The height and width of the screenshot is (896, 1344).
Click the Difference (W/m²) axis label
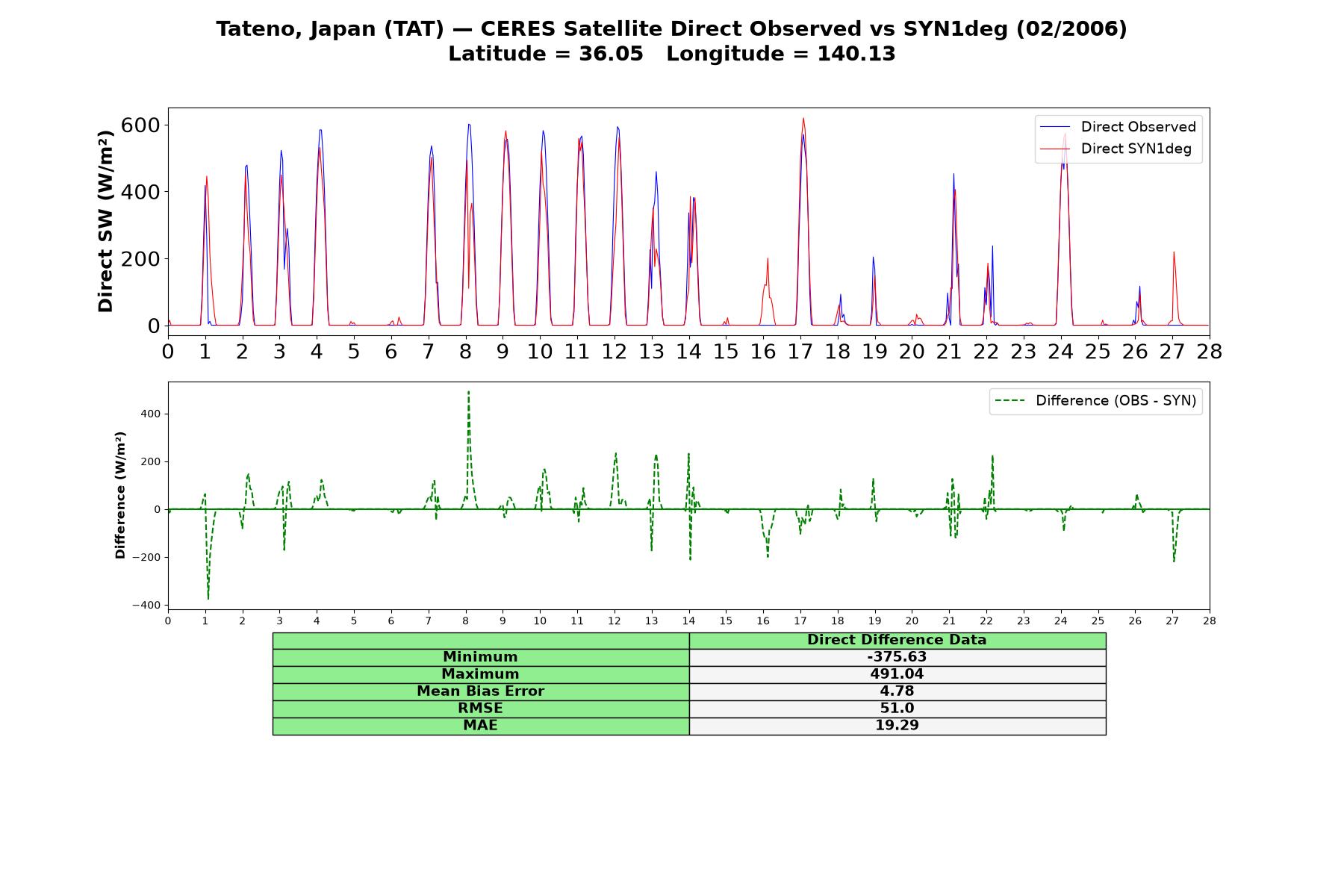coord(120,495)
